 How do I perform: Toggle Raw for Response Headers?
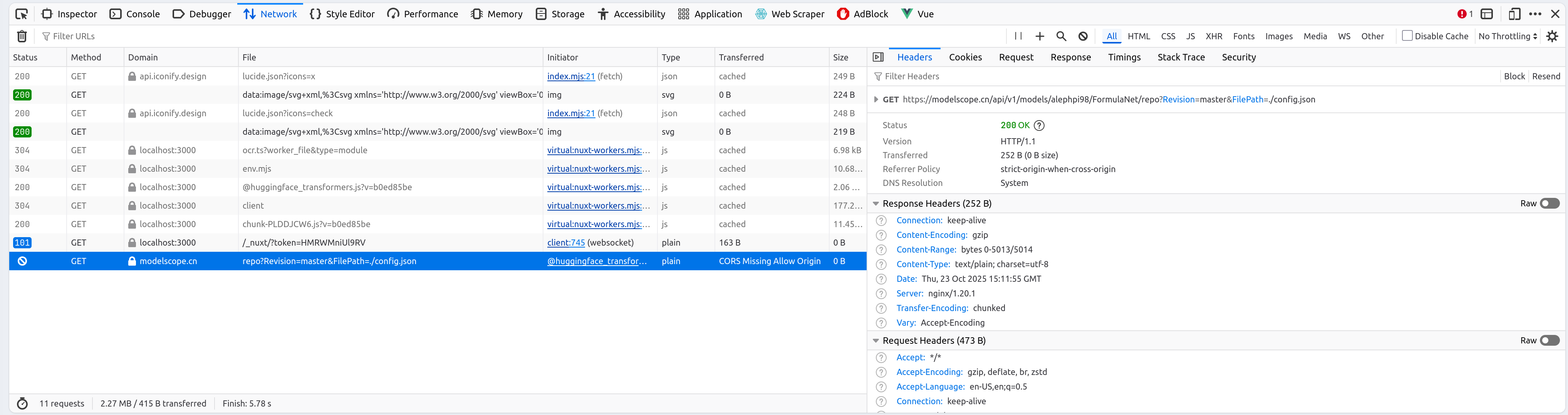tap(1549, 203)
